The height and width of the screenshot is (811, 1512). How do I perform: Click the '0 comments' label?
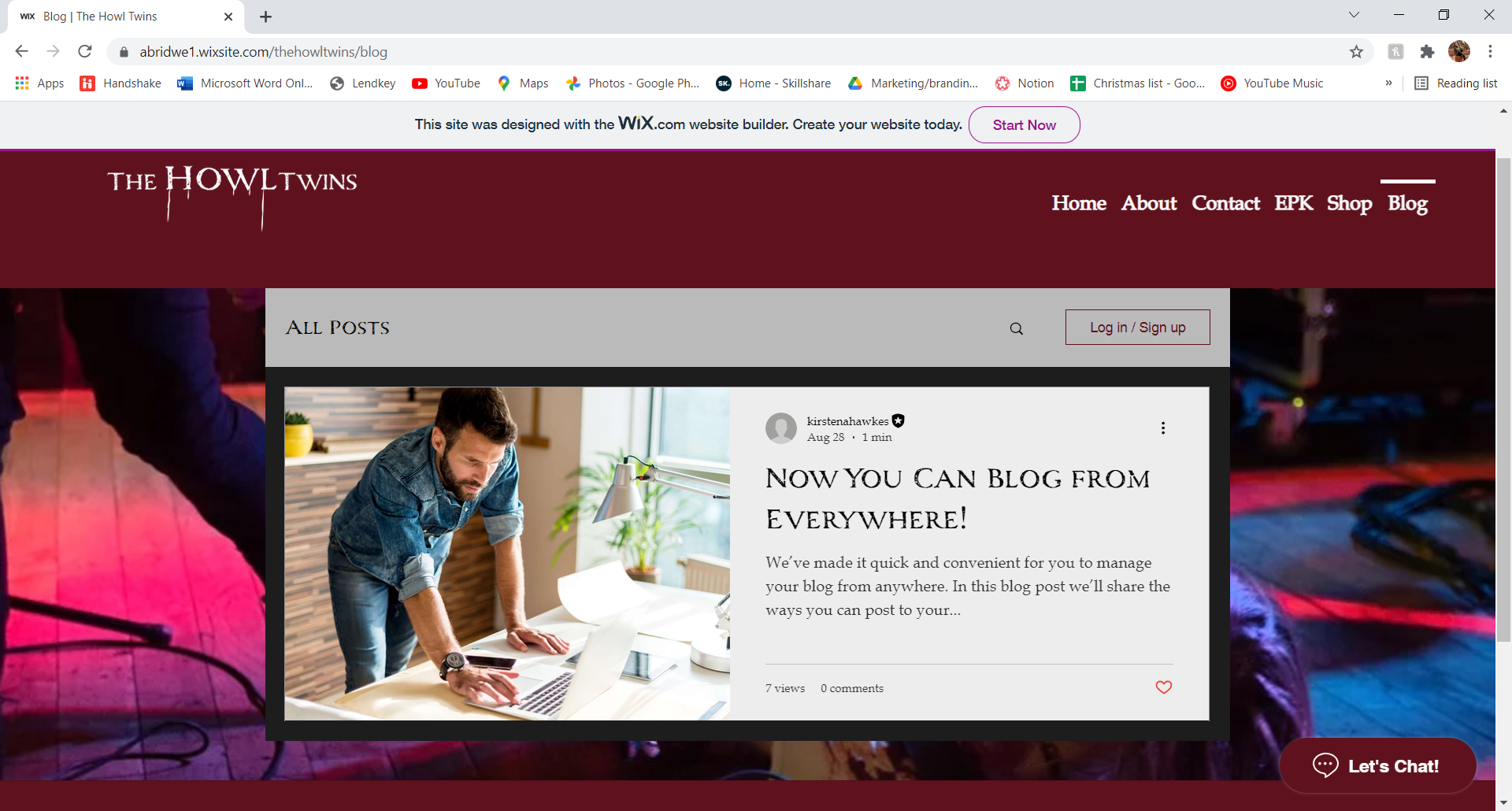point(852,688)
